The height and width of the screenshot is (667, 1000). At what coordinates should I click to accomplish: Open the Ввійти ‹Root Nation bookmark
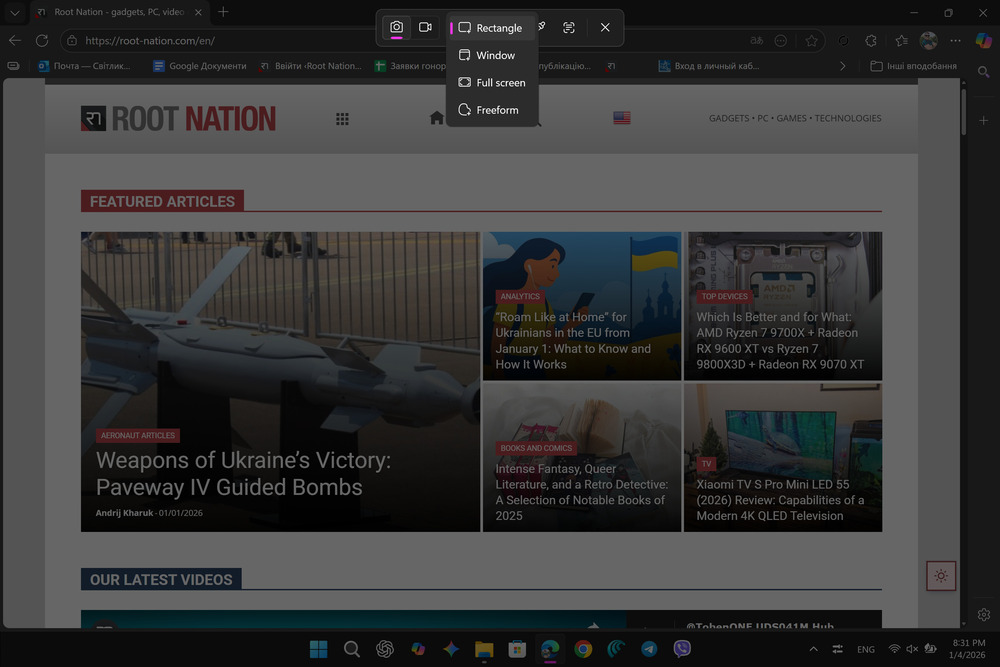pos(311,66)
